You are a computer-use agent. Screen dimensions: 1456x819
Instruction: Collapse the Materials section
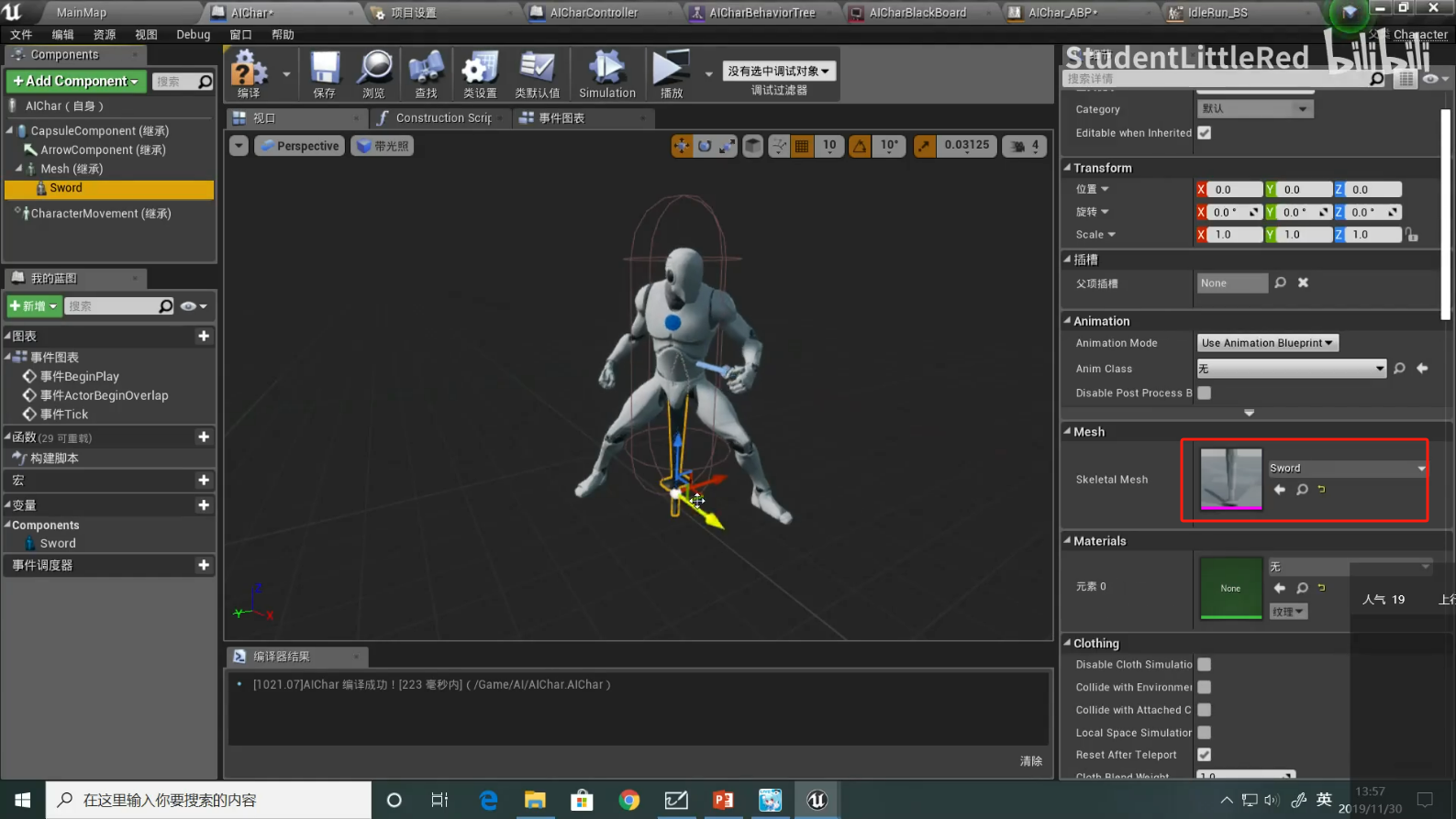1068,541
